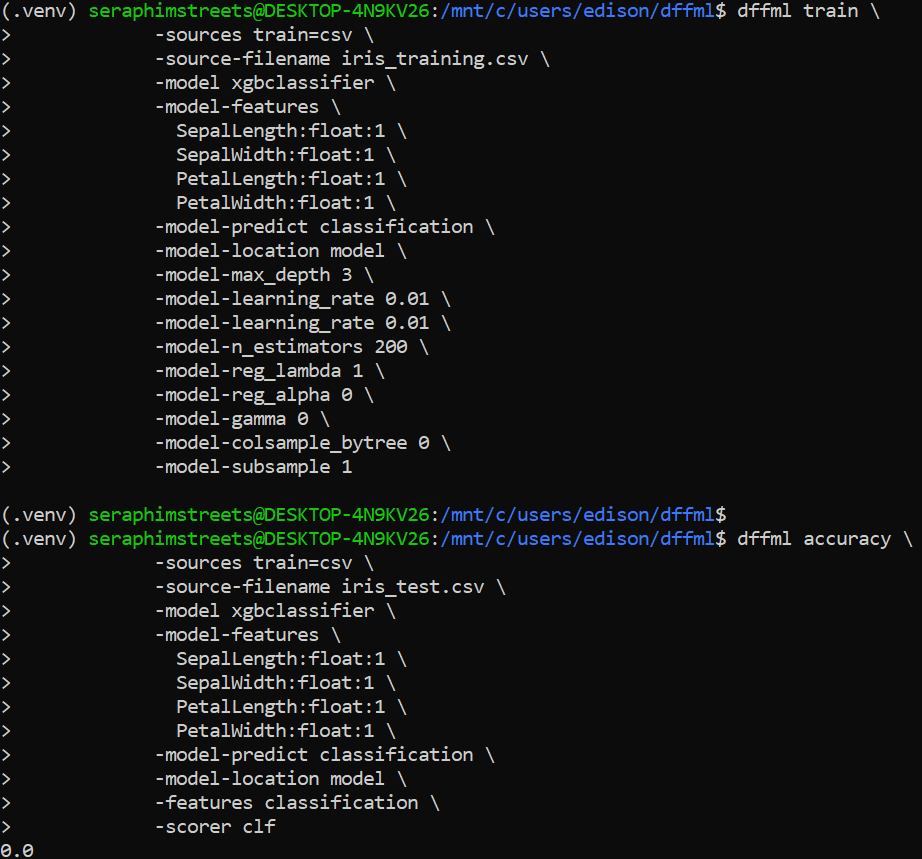Click the empty prompt line between commands
This screenshot has width=922, height=859.
[x=363, y=514]
